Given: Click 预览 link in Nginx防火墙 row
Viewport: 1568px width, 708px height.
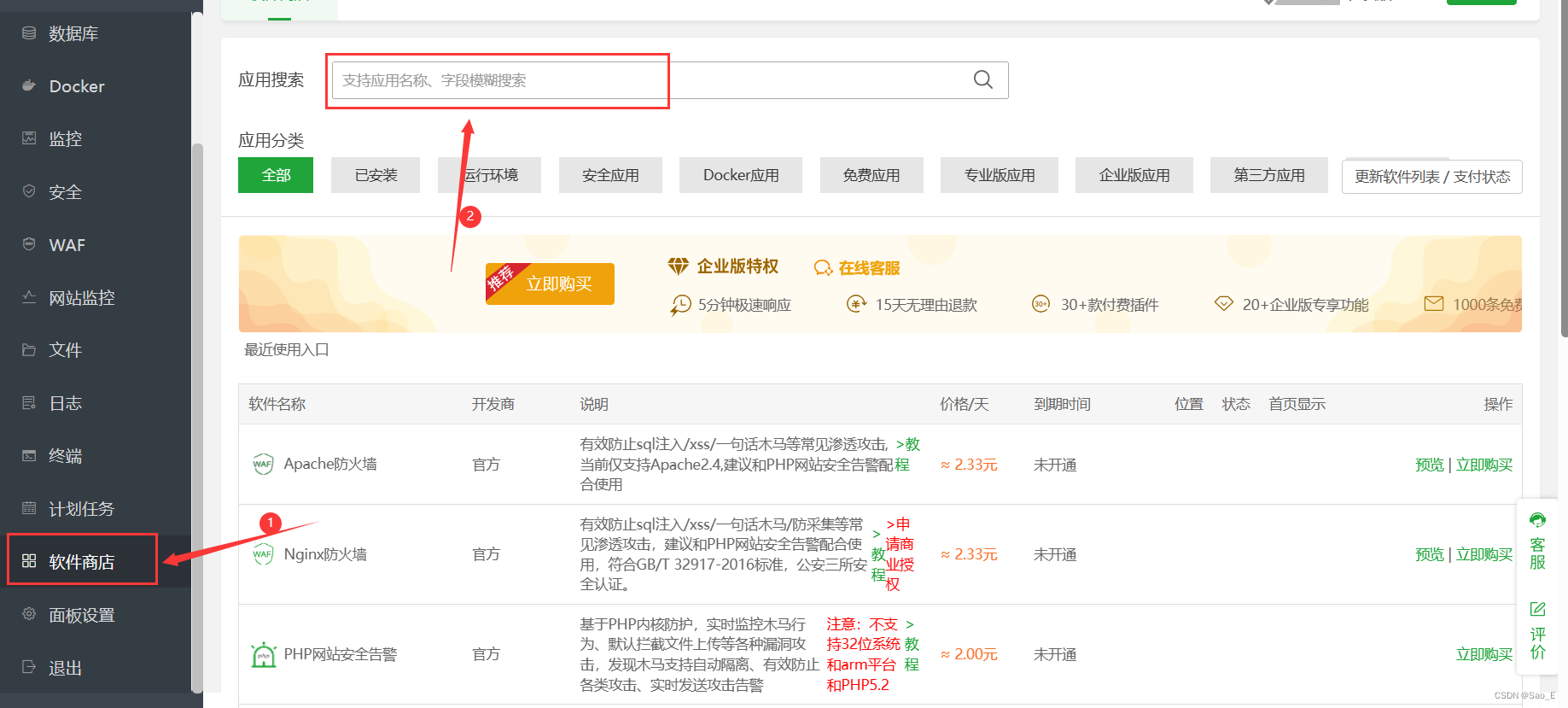Looking at the screenshot, I should point(1430,554).
